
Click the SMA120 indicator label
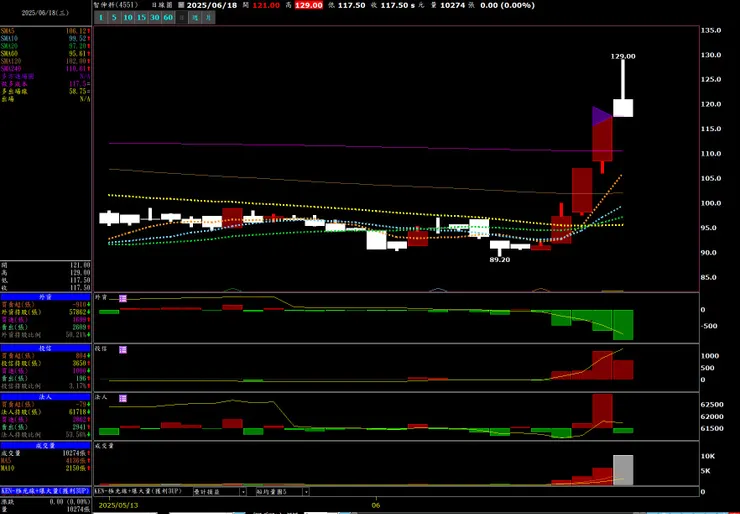pyautogui.click(x=11, y=61)
